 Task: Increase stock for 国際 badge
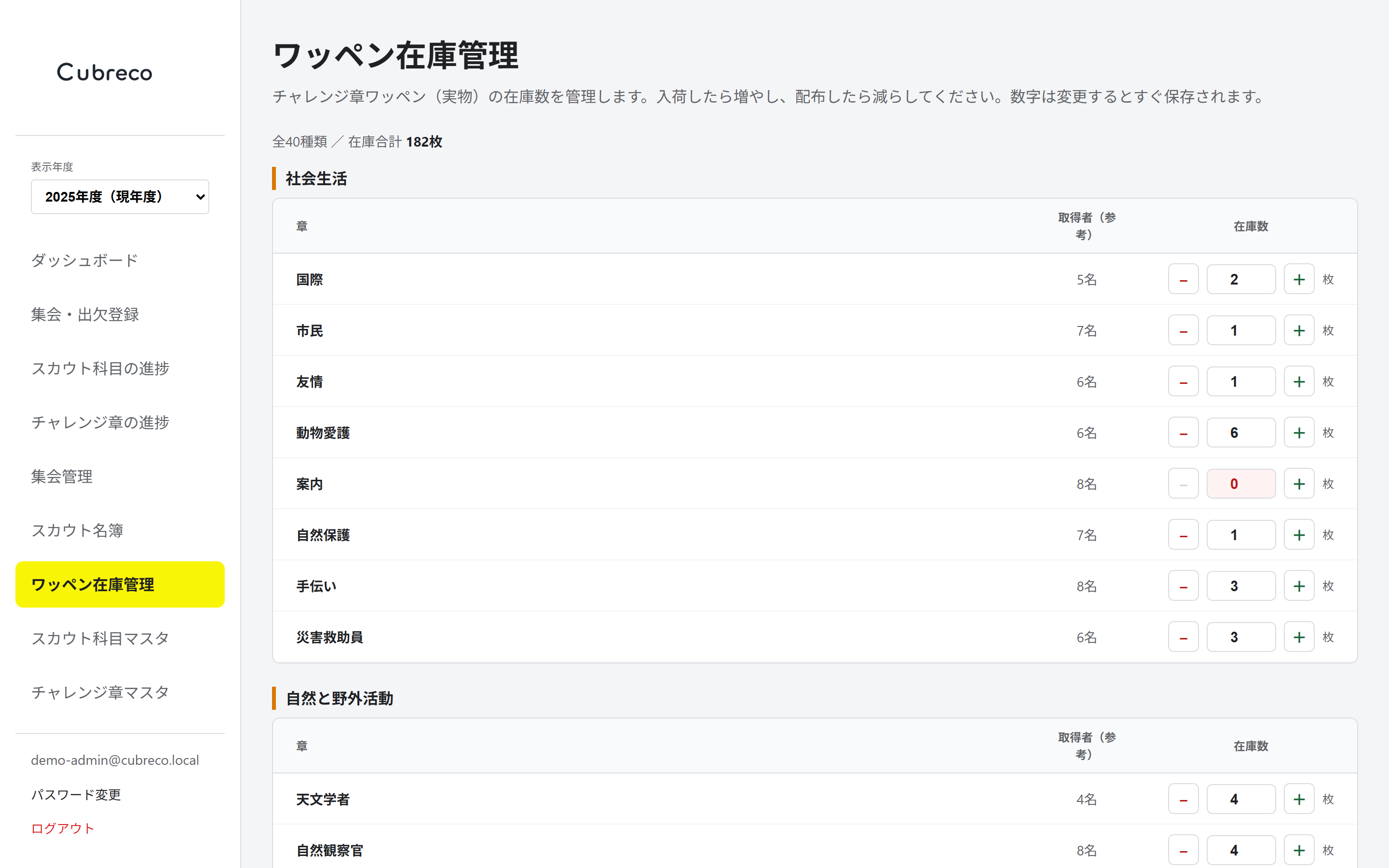[x=1299, y=279]
